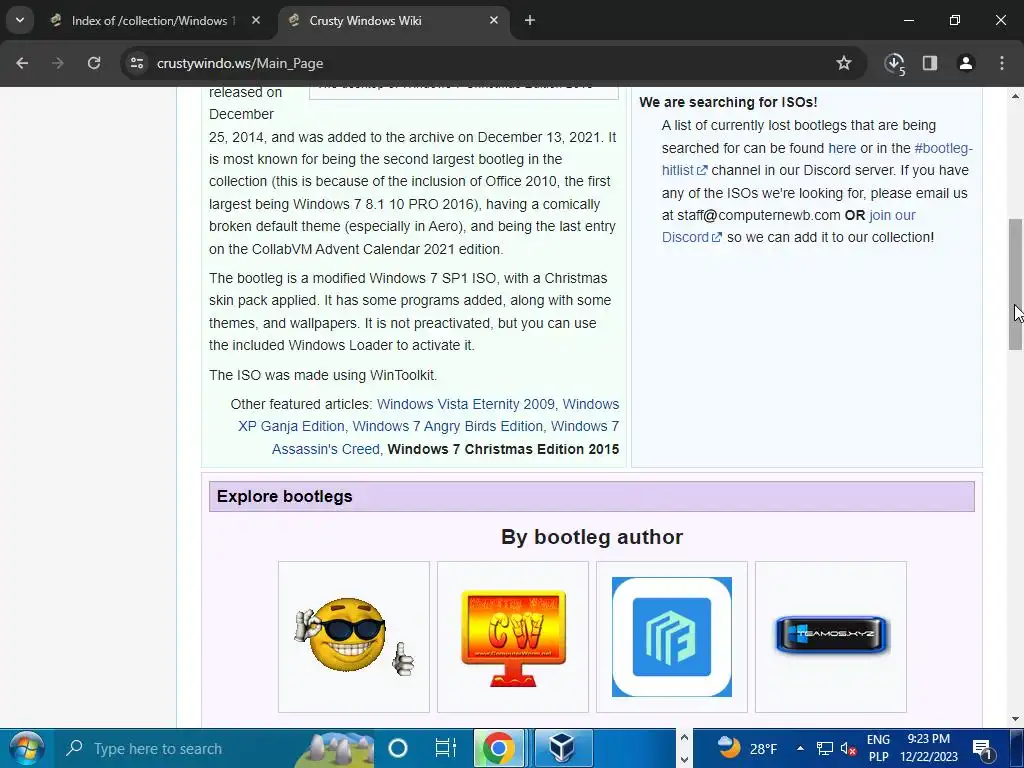Toggle Chrome side panel
1024x768 pixels.
click(930, 63)
